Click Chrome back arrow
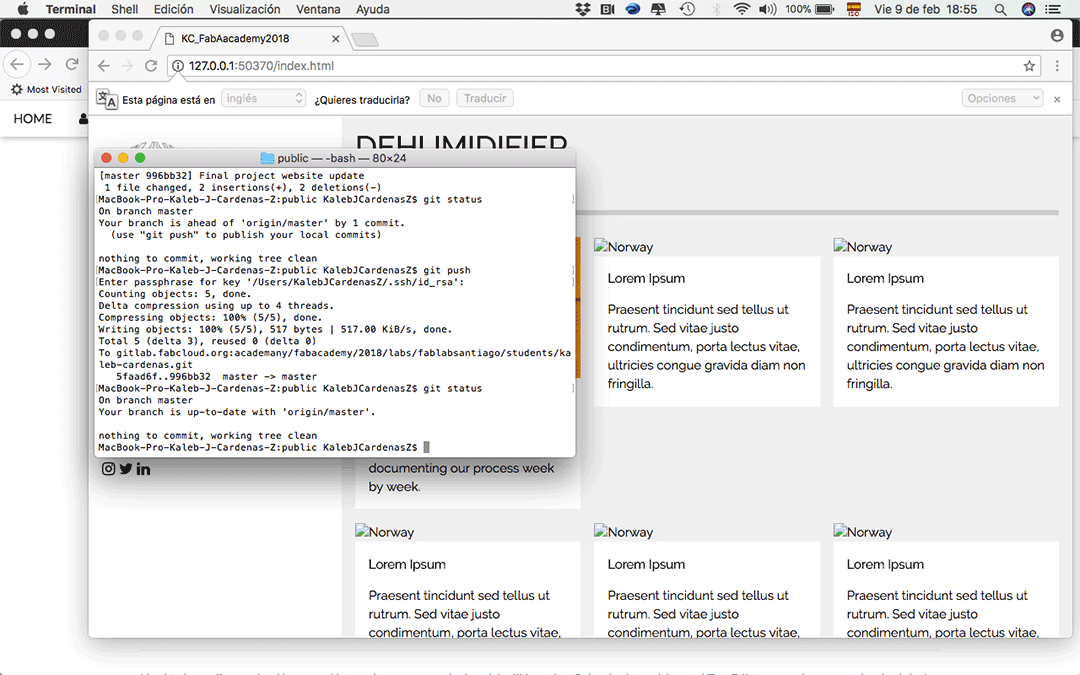The width and height of the screenshot is (1080, 675). click(x=103, y=65)
